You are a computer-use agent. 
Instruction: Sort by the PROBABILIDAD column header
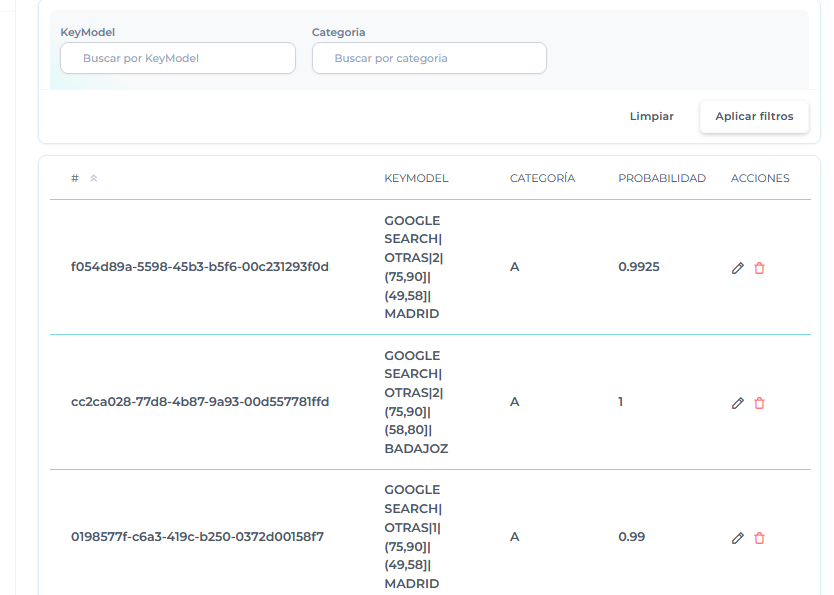tap(661, 178)
